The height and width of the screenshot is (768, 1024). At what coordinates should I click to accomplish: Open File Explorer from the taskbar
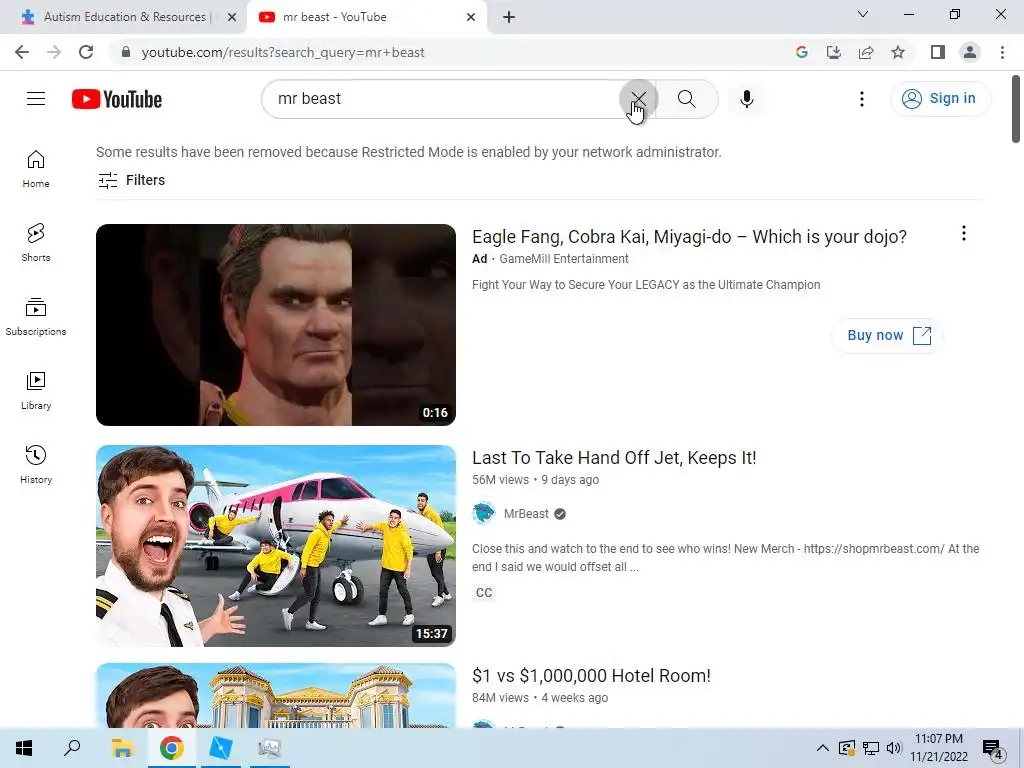(122, 748)
